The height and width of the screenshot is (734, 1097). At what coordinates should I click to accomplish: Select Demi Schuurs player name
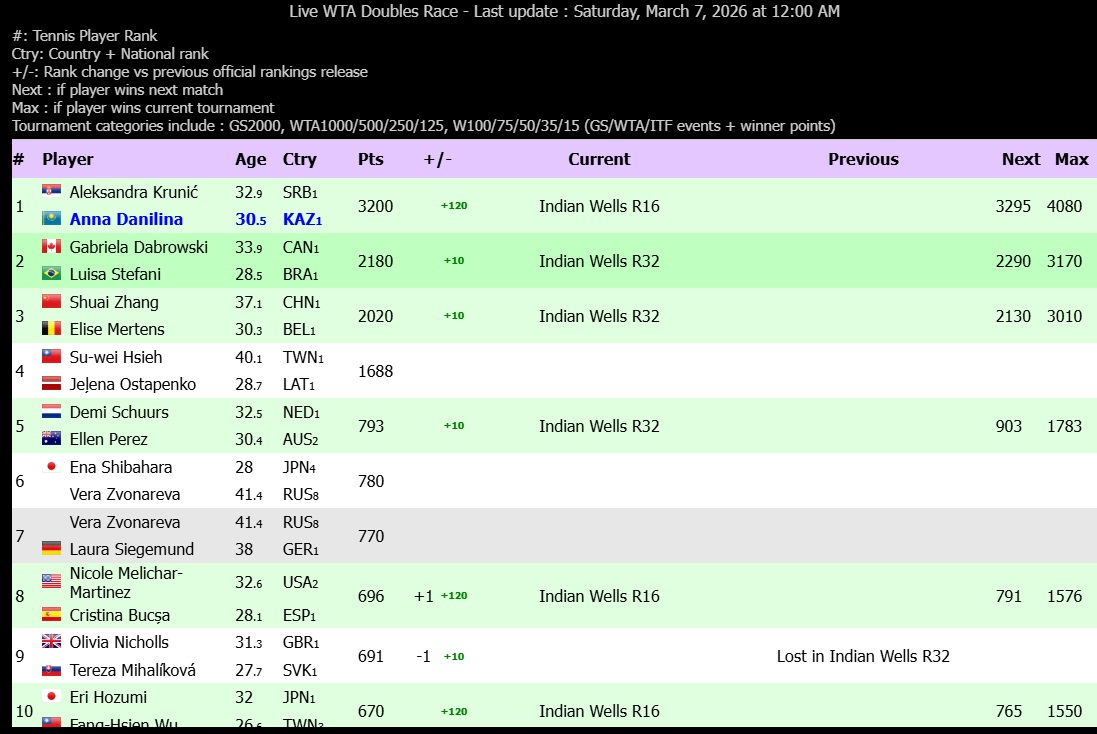click(x=119, y=412)
